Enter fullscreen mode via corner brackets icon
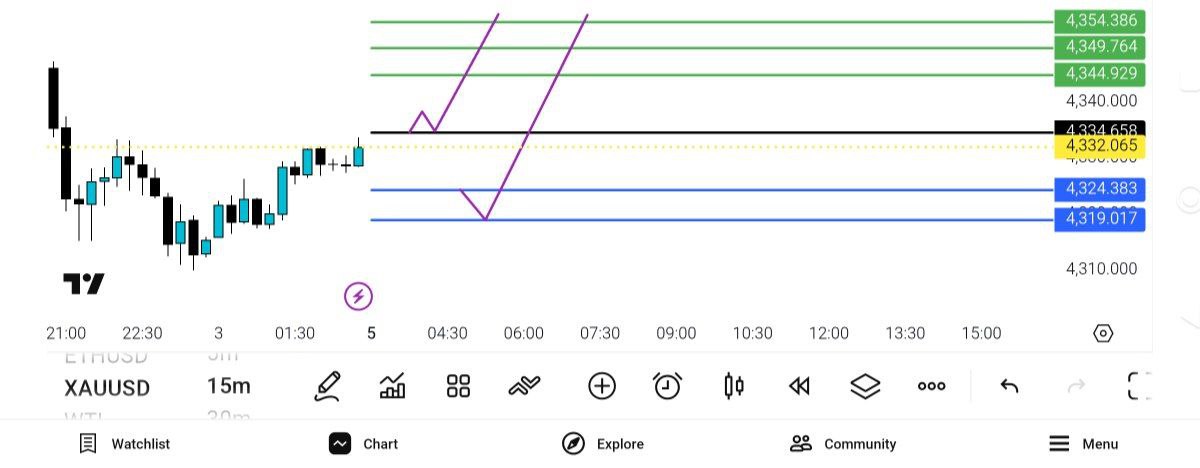 click(1139, 386)
